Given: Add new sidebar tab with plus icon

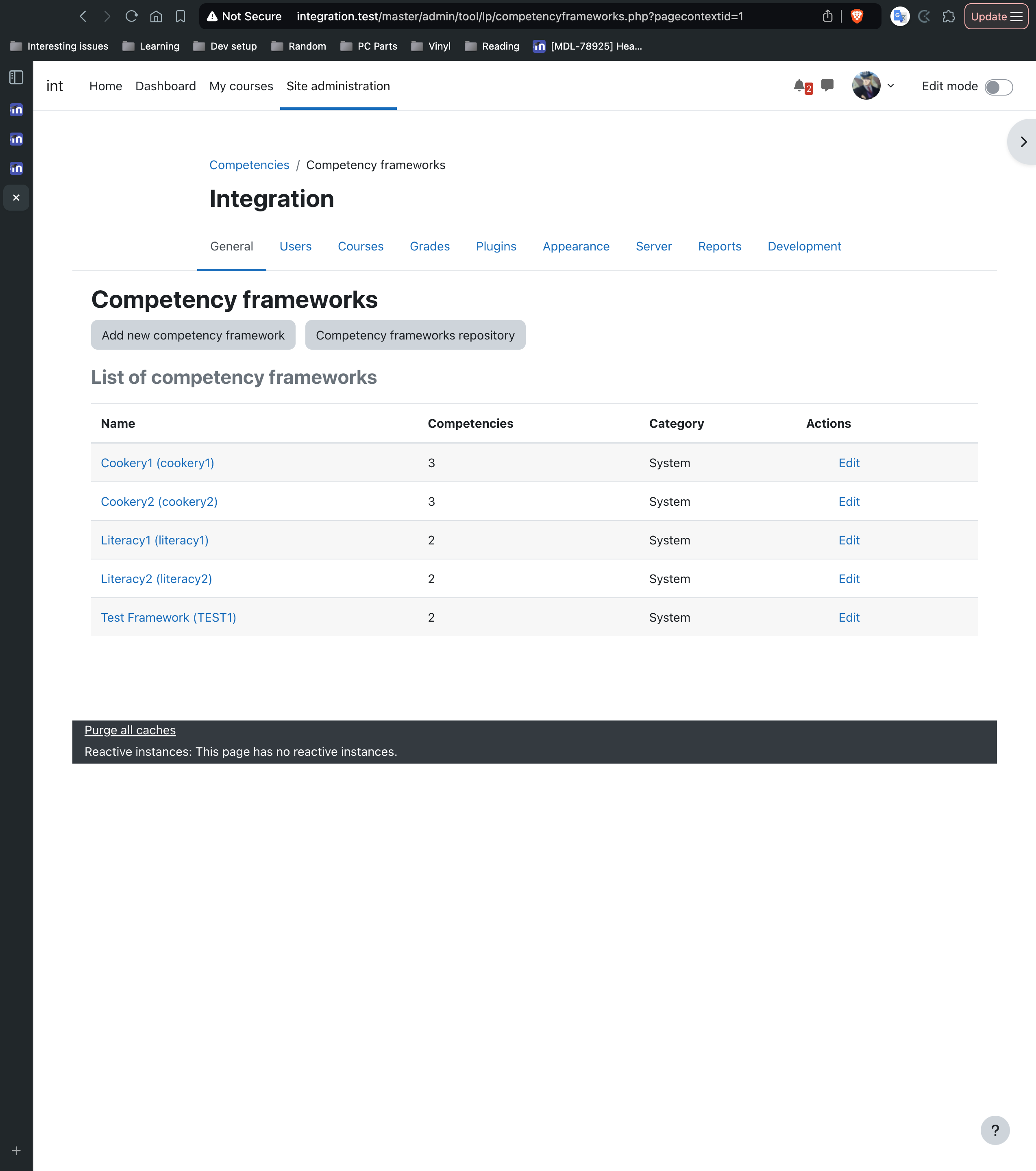Looking at the screenshot, I should (17, 1150).
